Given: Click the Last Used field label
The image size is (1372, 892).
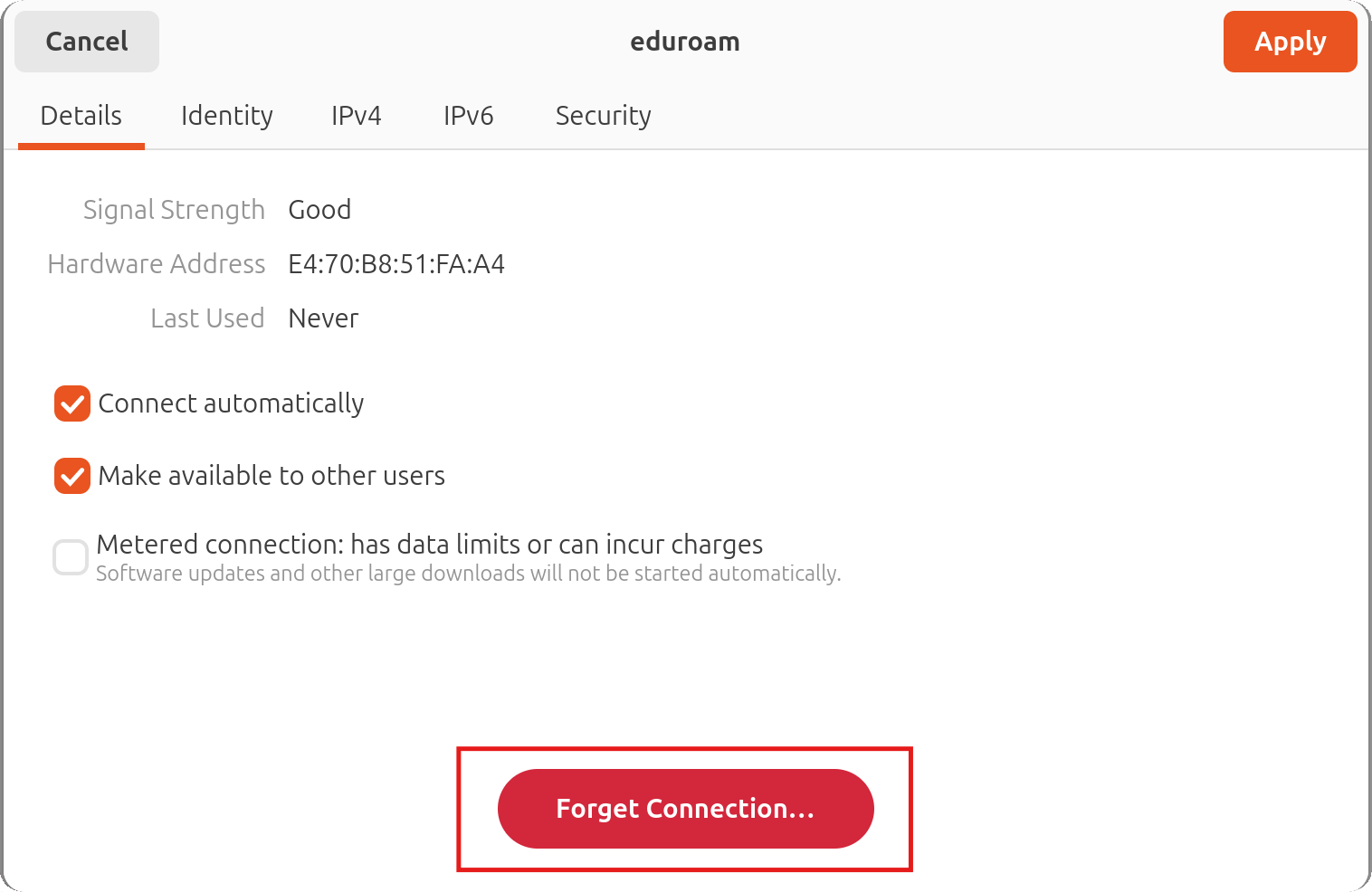Looking at the screenshot, I should tap(207, 318).
